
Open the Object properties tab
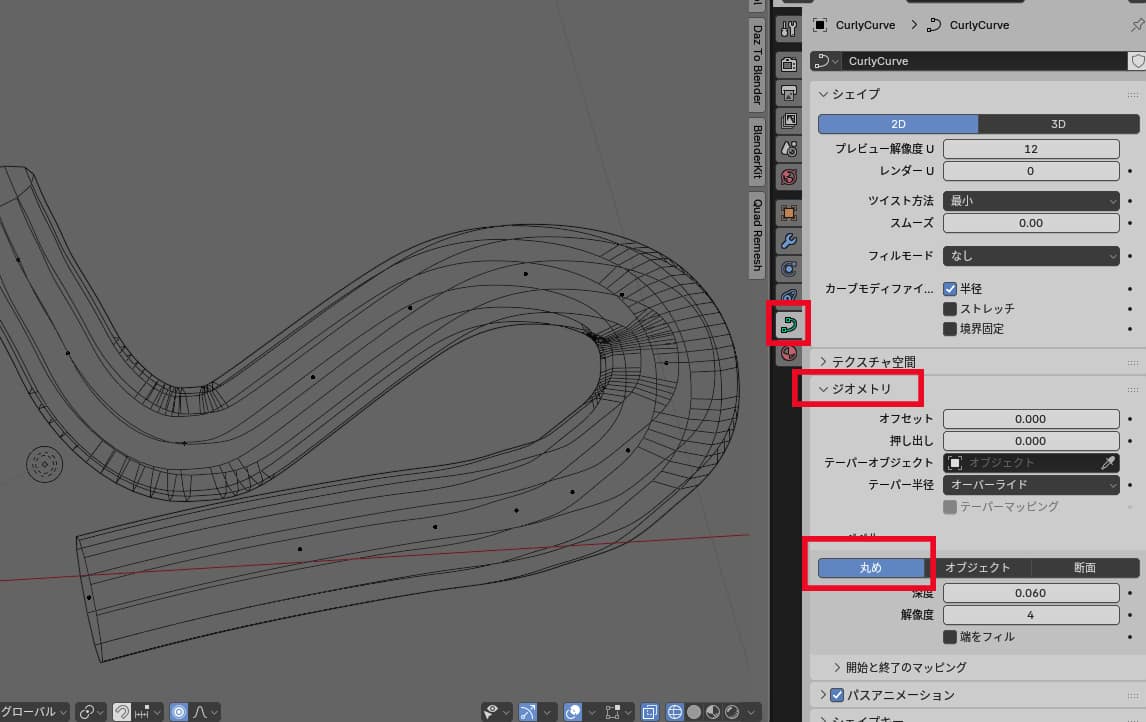click(x=788, y=213)
